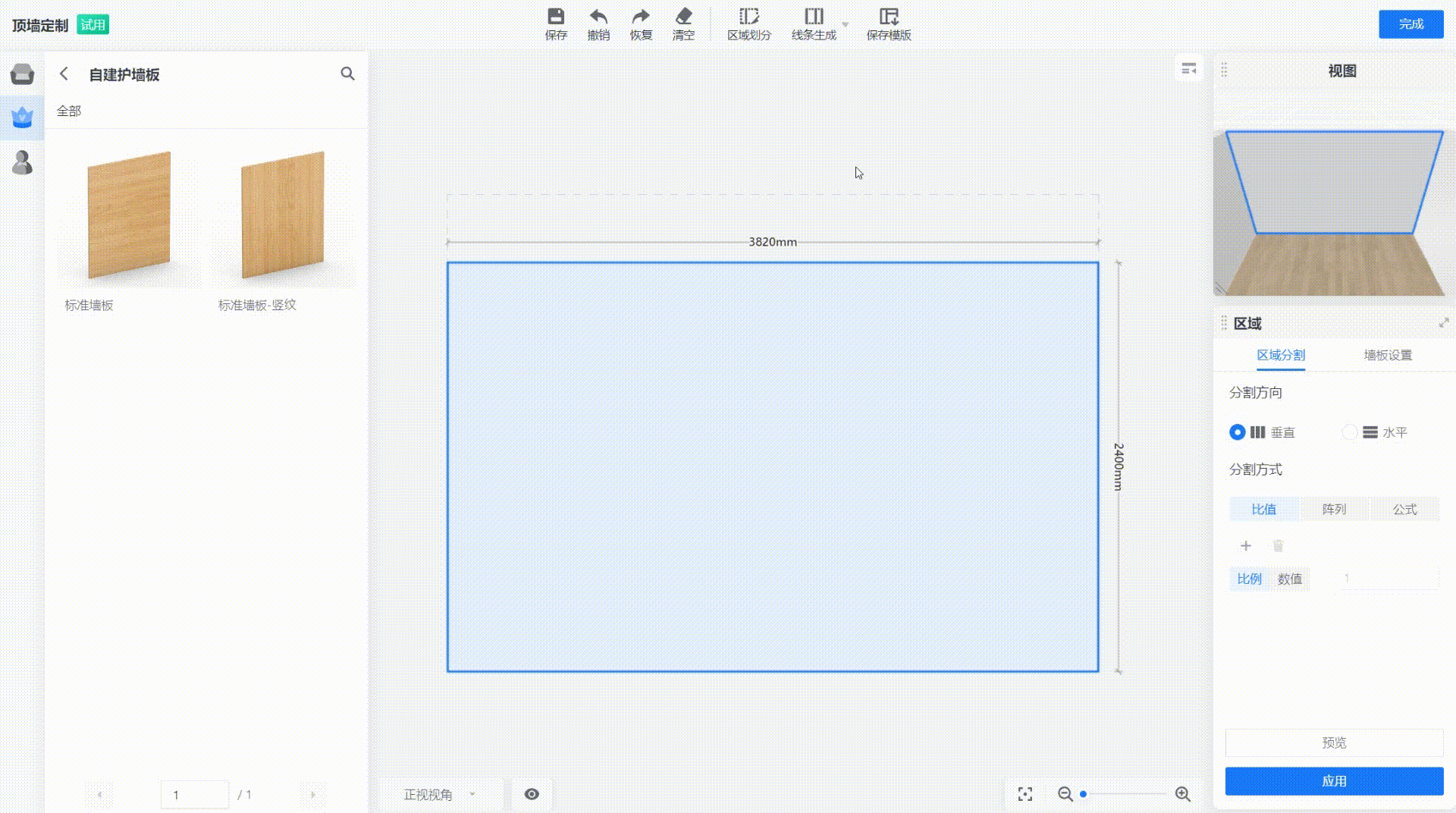Image resolution: width=1456 pixels, height=813 pixels.
Task: Click the 完成 finish button
Action: click(1410, 24)
